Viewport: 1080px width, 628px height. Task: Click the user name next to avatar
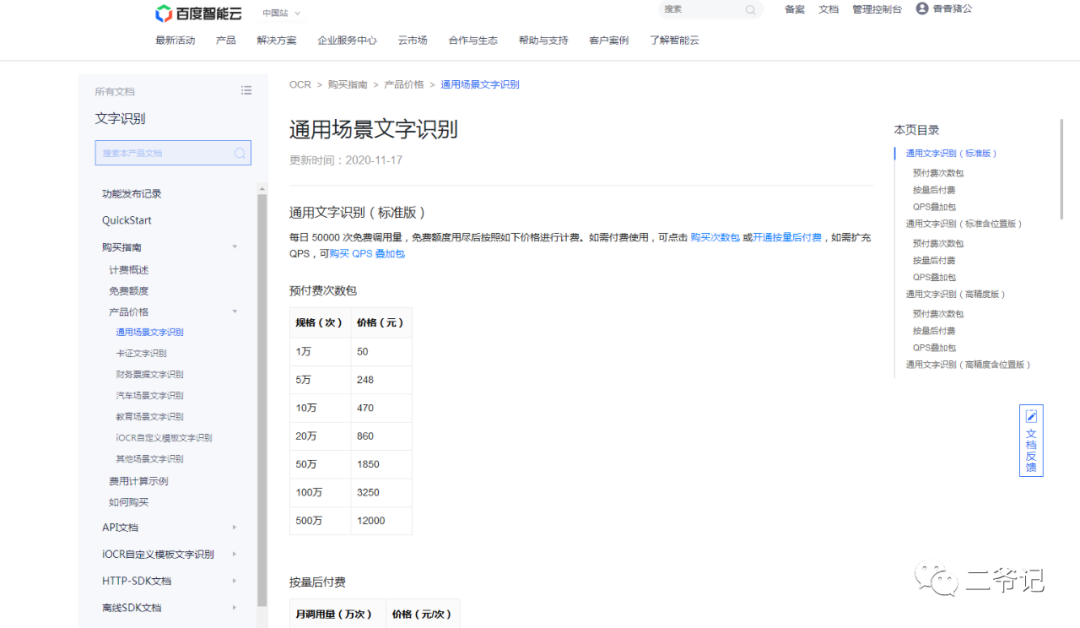pos(953,9)
